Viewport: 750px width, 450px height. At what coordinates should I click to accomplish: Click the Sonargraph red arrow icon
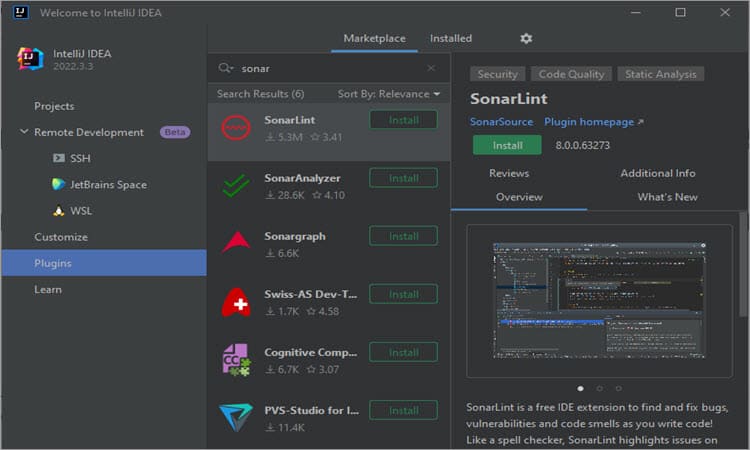(236, 242)
